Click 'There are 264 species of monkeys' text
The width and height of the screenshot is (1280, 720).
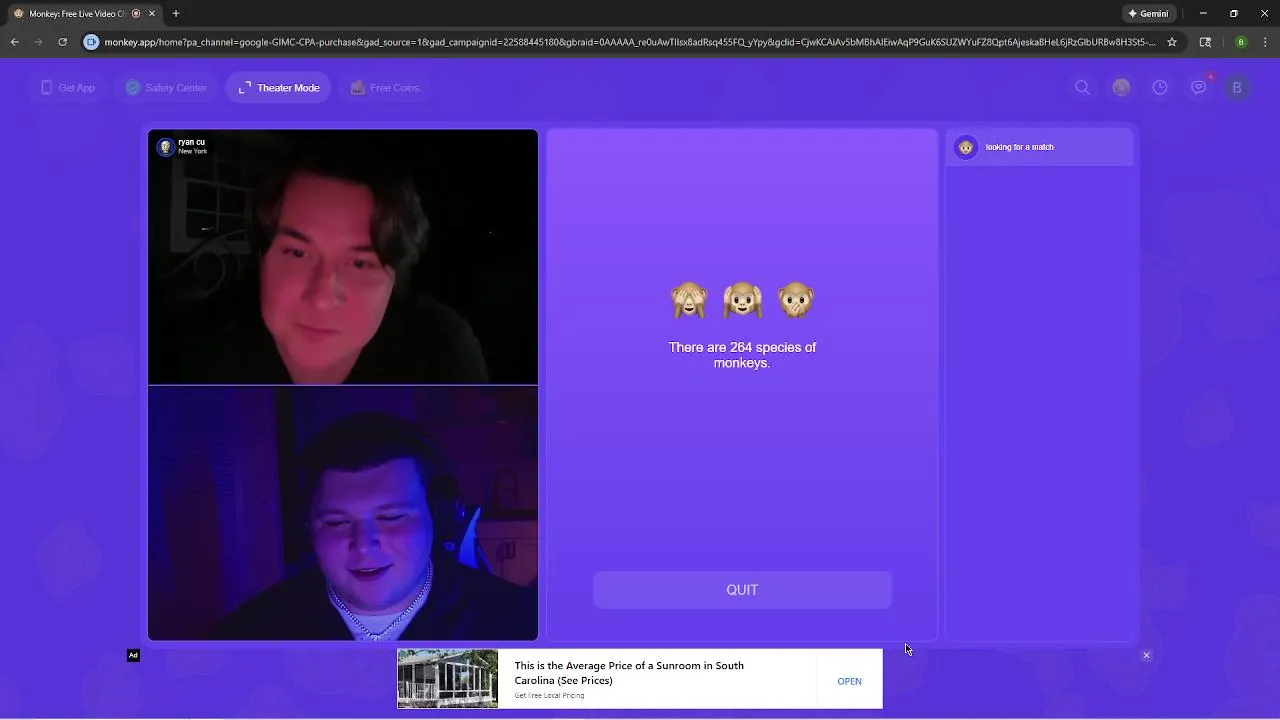tap(742, 355)
